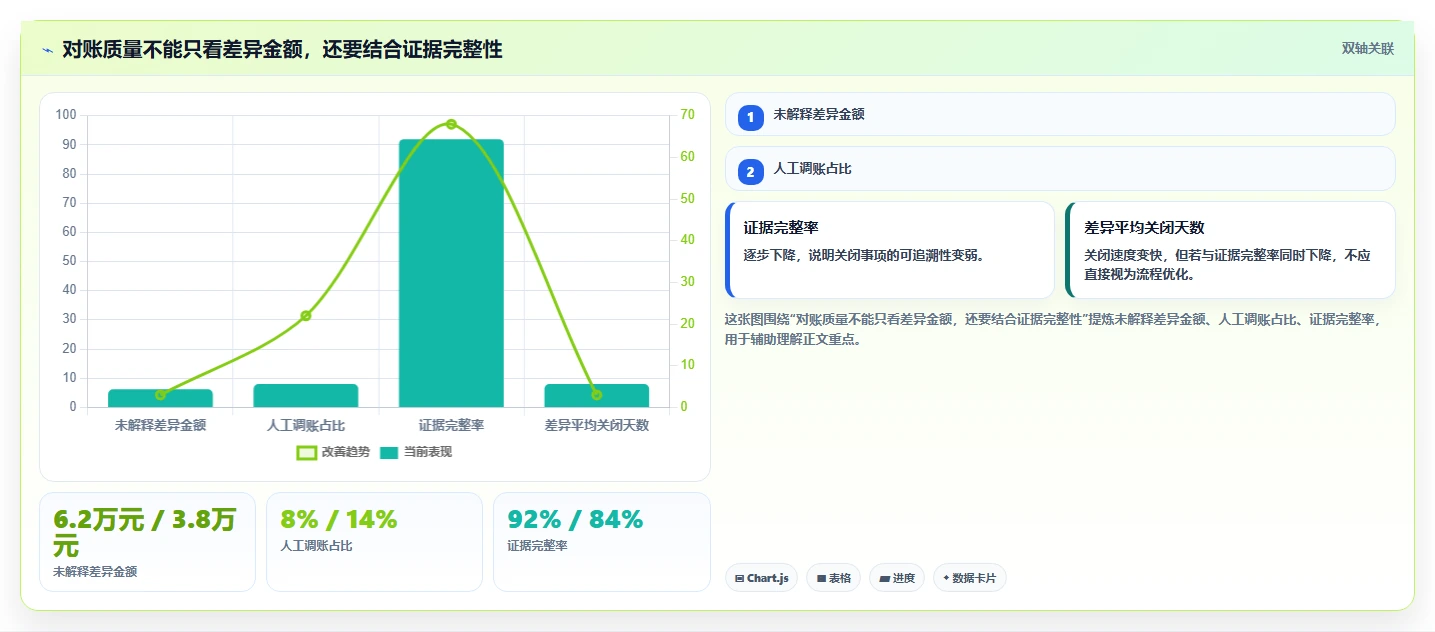Click the left axis value 100

[x=66, y=115]
